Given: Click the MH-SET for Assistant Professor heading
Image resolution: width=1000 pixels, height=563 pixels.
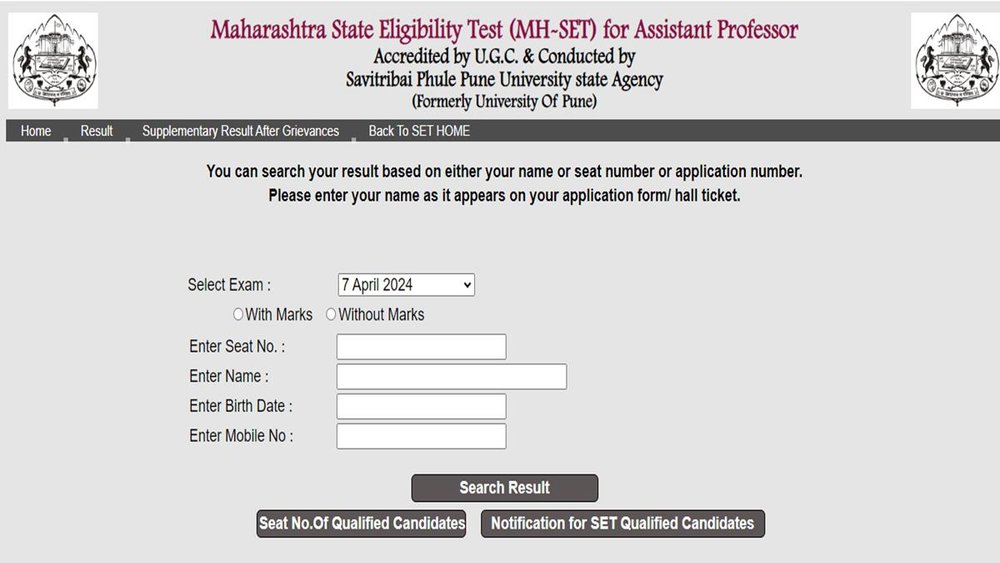Looking at the screenshot, I should click(x=504, y=29).
